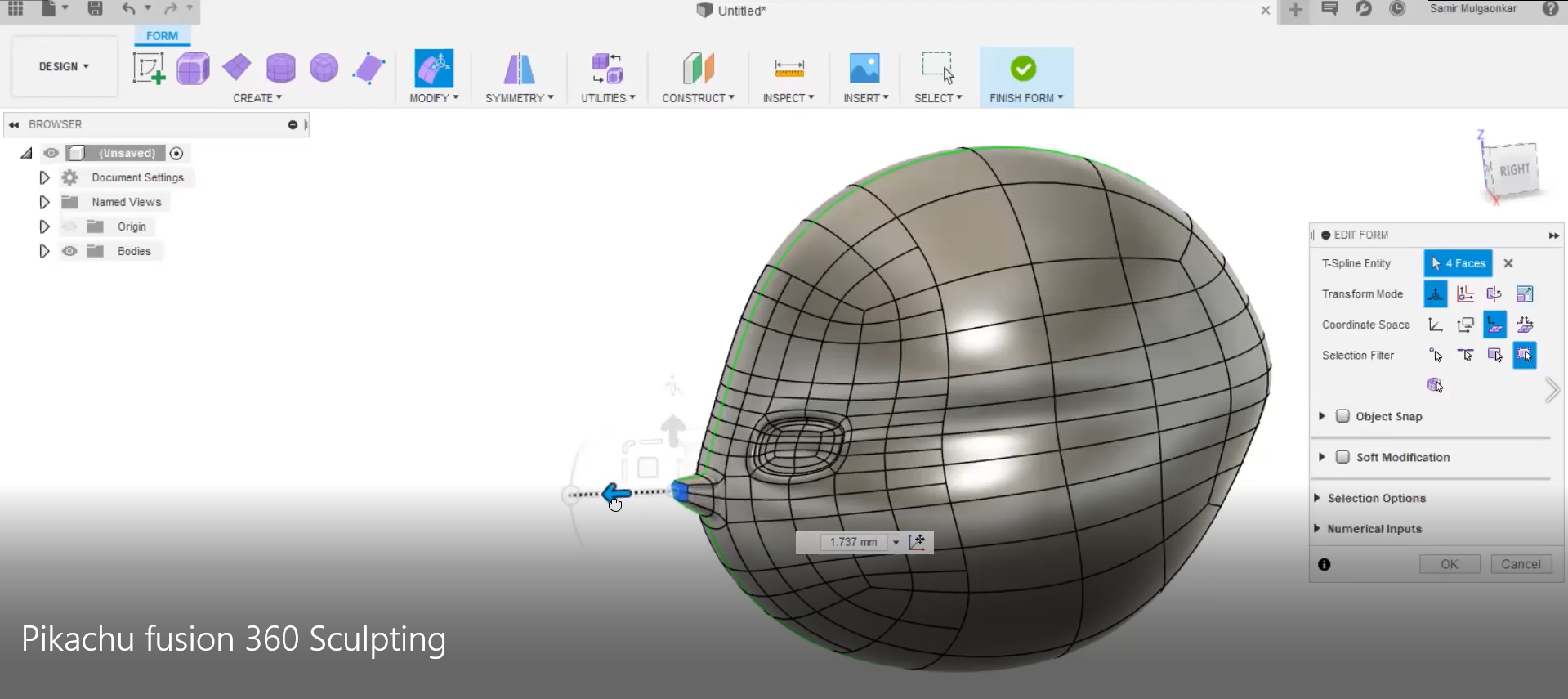Toggle visibility of the (Unsaved) root component

(51, 153)
